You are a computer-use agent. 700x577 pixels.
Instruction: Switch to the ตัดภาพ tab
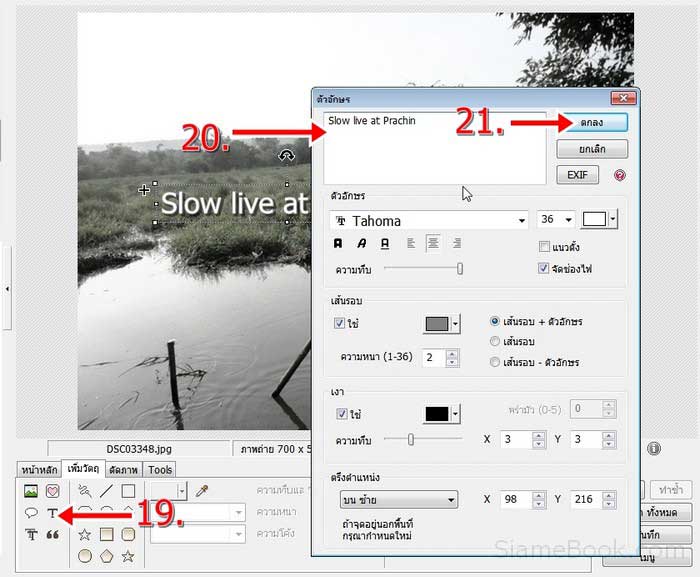(x=124, y=470)
